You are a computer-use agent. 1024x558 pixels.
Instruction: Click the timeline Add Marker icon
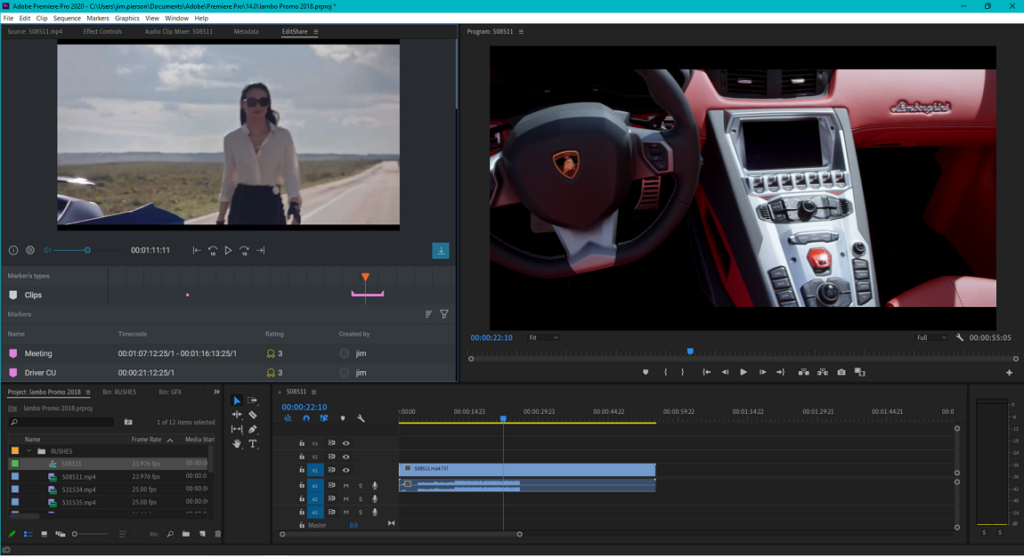(343, 418)
